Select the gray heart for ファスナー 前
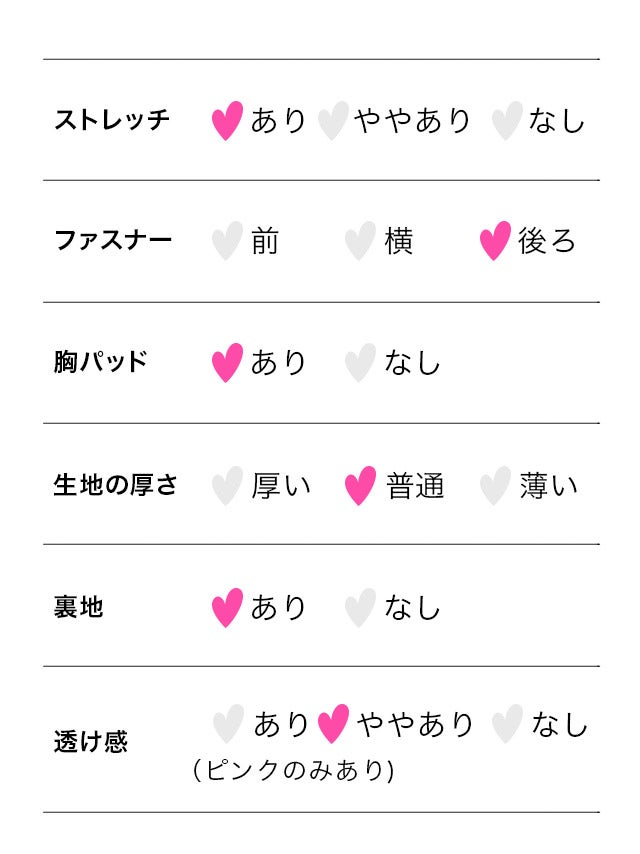This screenshot has height=854, width=640. [227, 241]
